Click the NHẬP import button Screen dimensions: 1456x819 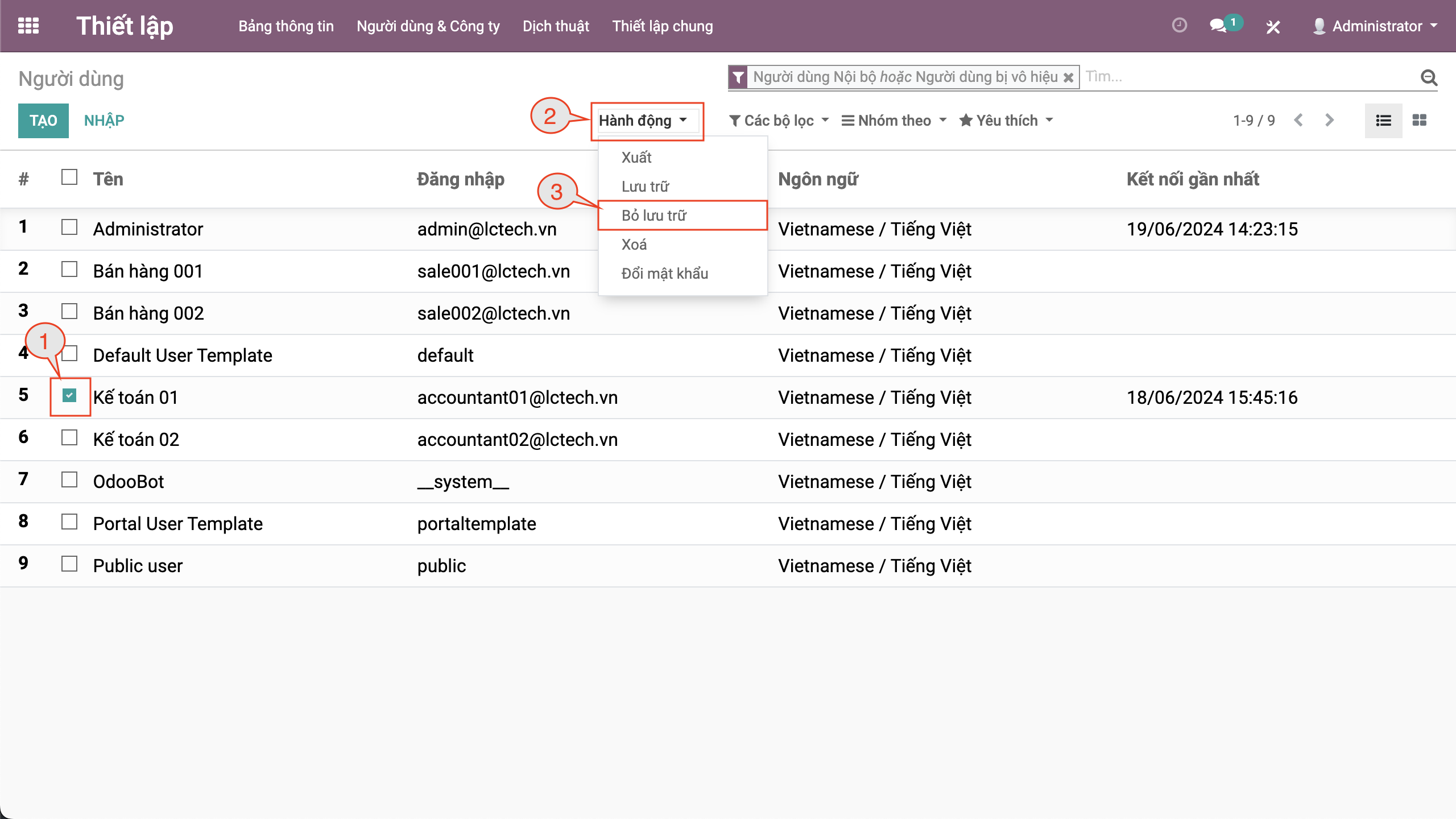pyautogui.click(x=104, y=120)
